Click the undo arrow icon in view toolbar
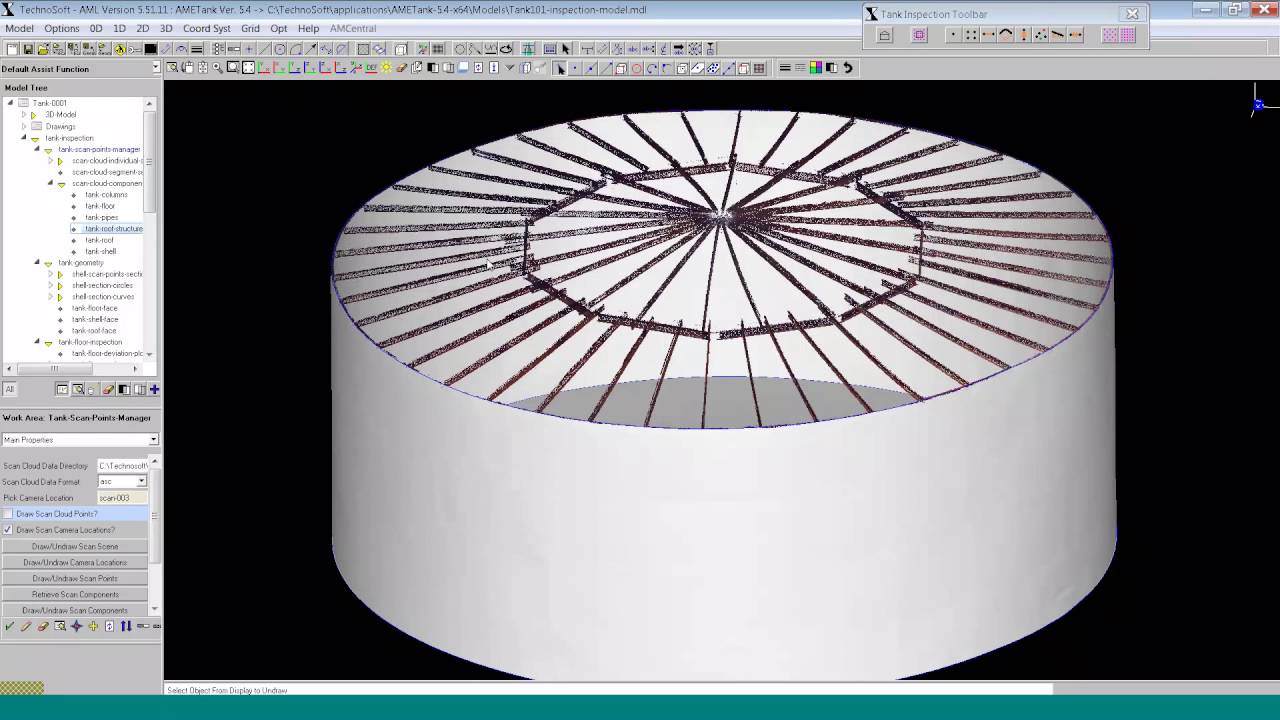The height and width of the screenshot is (720, 1280). [x=848, y=68]
